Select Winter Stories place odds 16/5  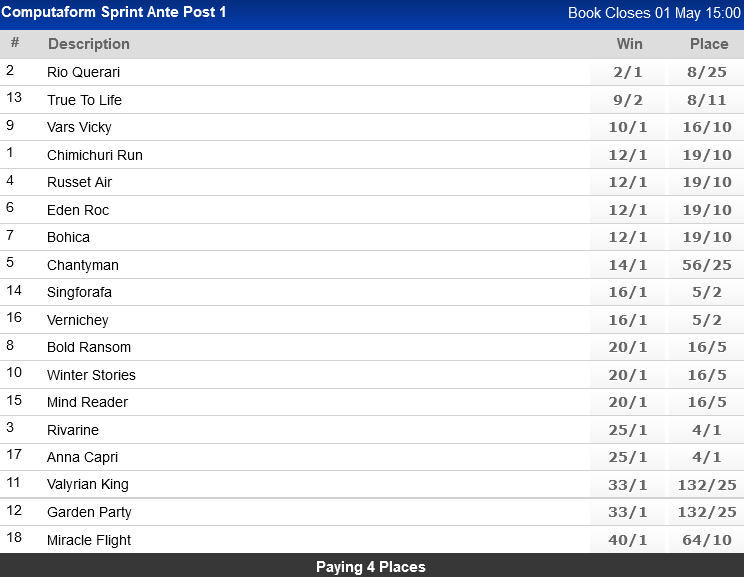pos(709,375)
